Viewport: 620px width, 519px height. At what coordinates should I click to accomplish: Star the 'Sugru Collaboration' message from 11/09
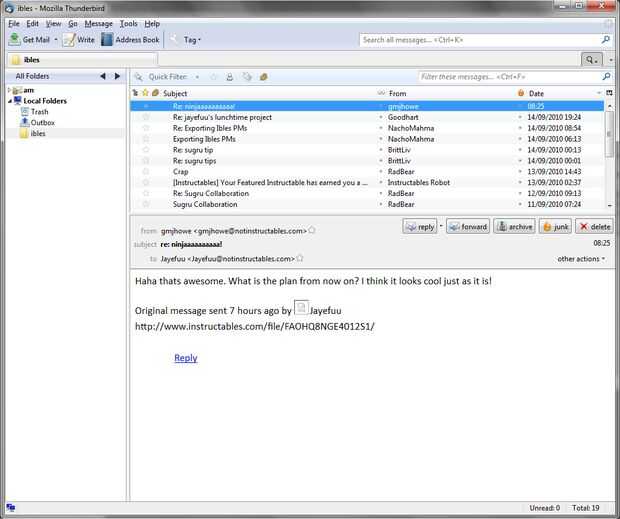[146, 204]
